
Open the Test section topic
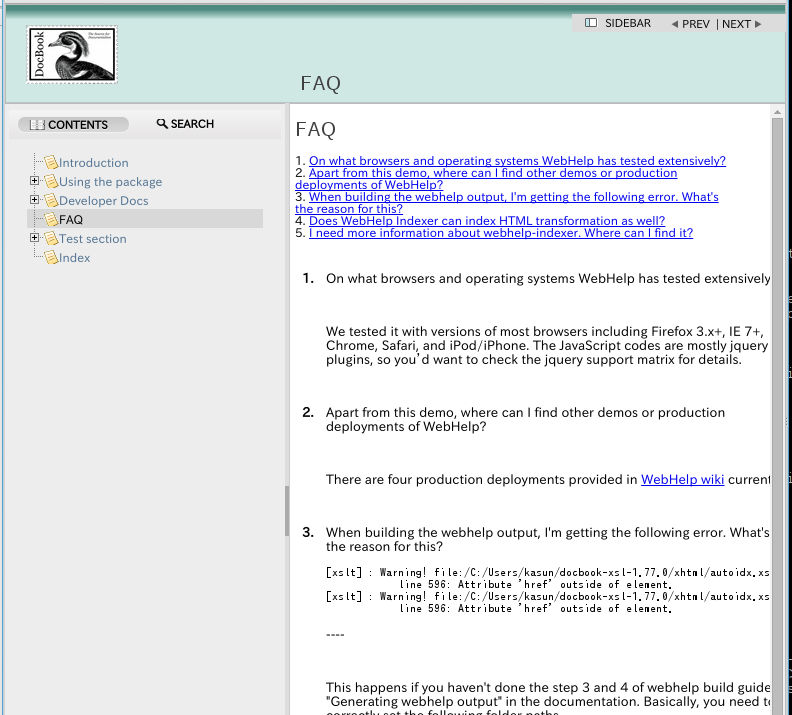click(x=92, y=239)
